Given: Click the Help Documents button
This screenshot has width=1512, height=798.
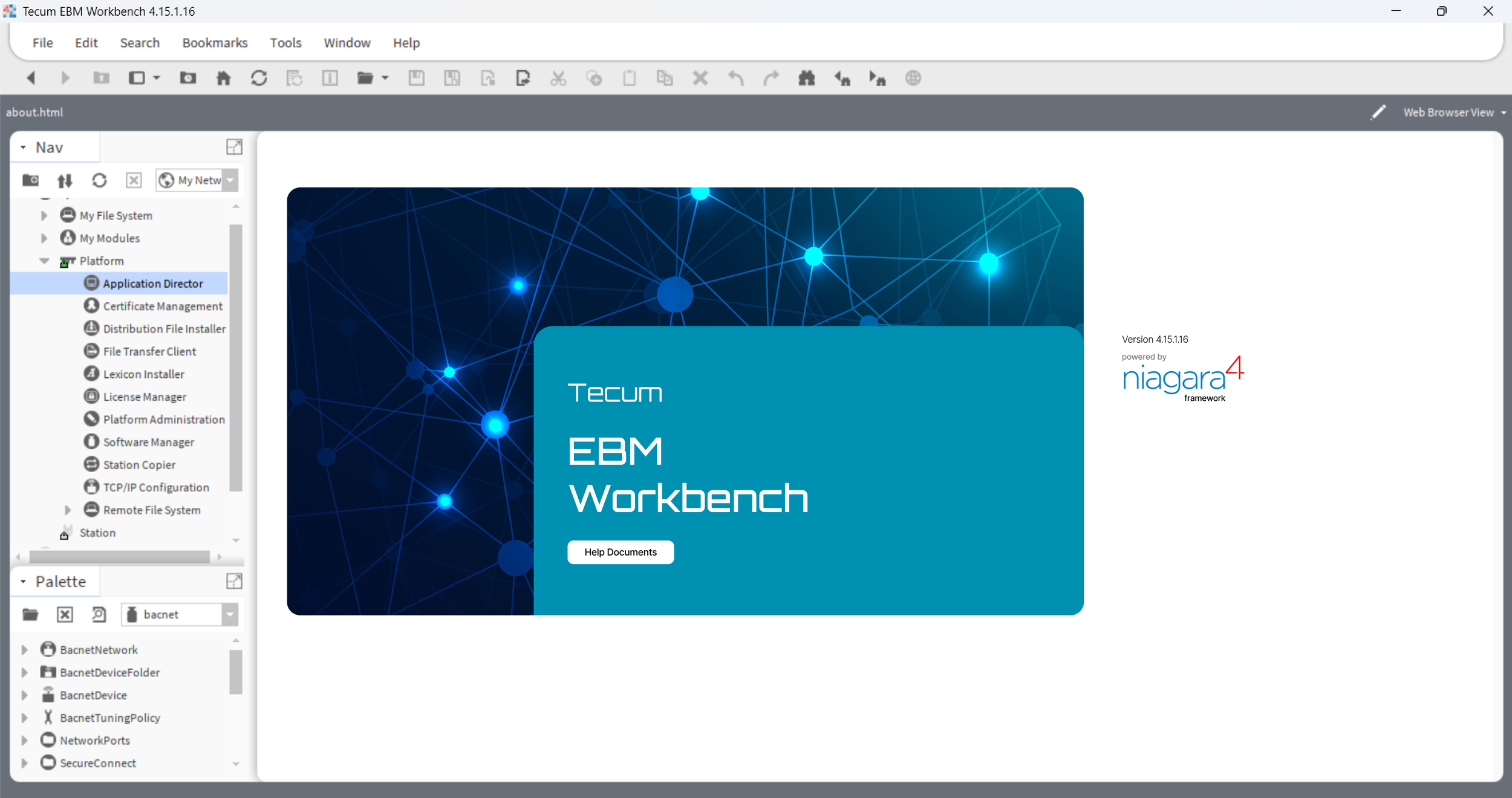Looking at the screenshot, I should pyautogui.click(x=620, y=552).
